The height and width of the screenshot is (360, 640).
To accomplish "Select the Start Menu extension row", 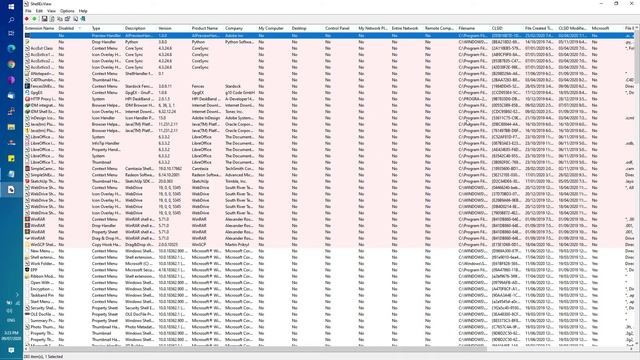I will [x=329, y=302].
